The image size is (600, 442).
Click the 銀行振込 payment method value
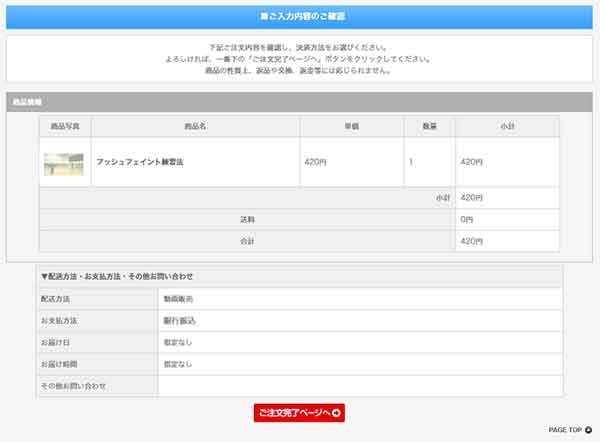pos(179,321)
